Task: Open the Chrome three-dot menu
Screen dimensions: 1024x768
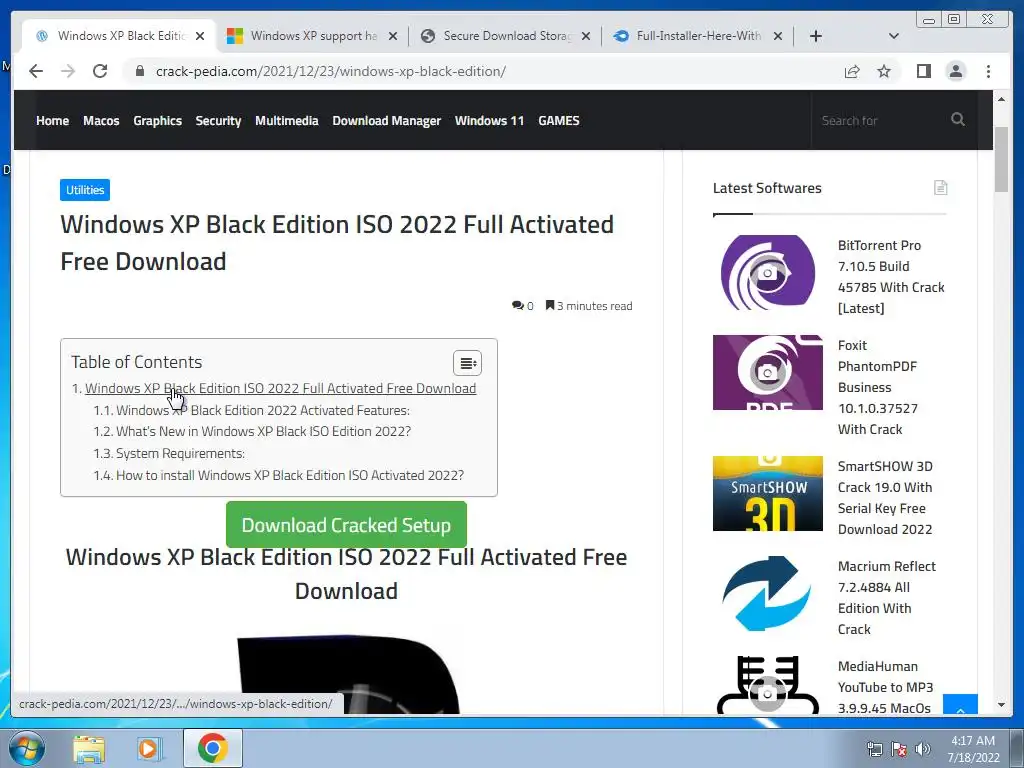Action: [988, 71]
